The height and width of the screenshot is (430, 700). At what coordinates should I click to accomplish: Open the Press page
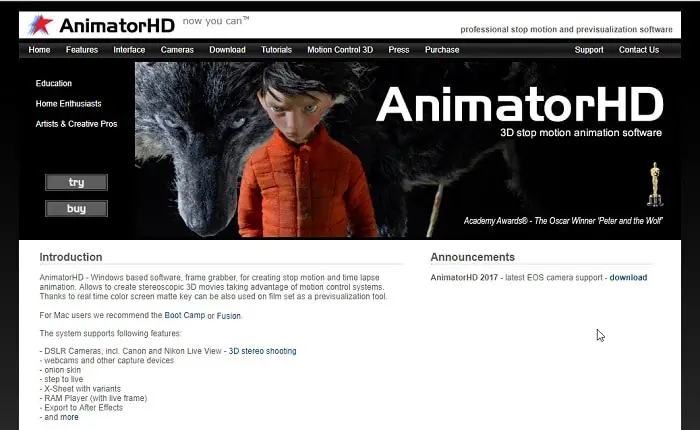[399, 50]
